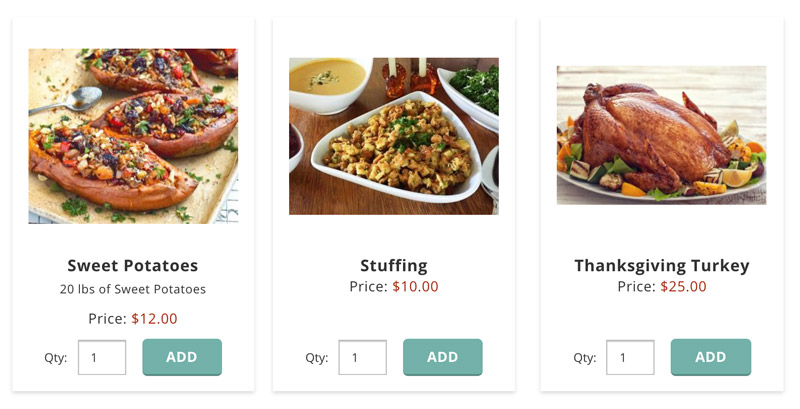Add Sweet Potatoes to the cart
Screen dimensions: 800x409
click(x=182, y=357)
